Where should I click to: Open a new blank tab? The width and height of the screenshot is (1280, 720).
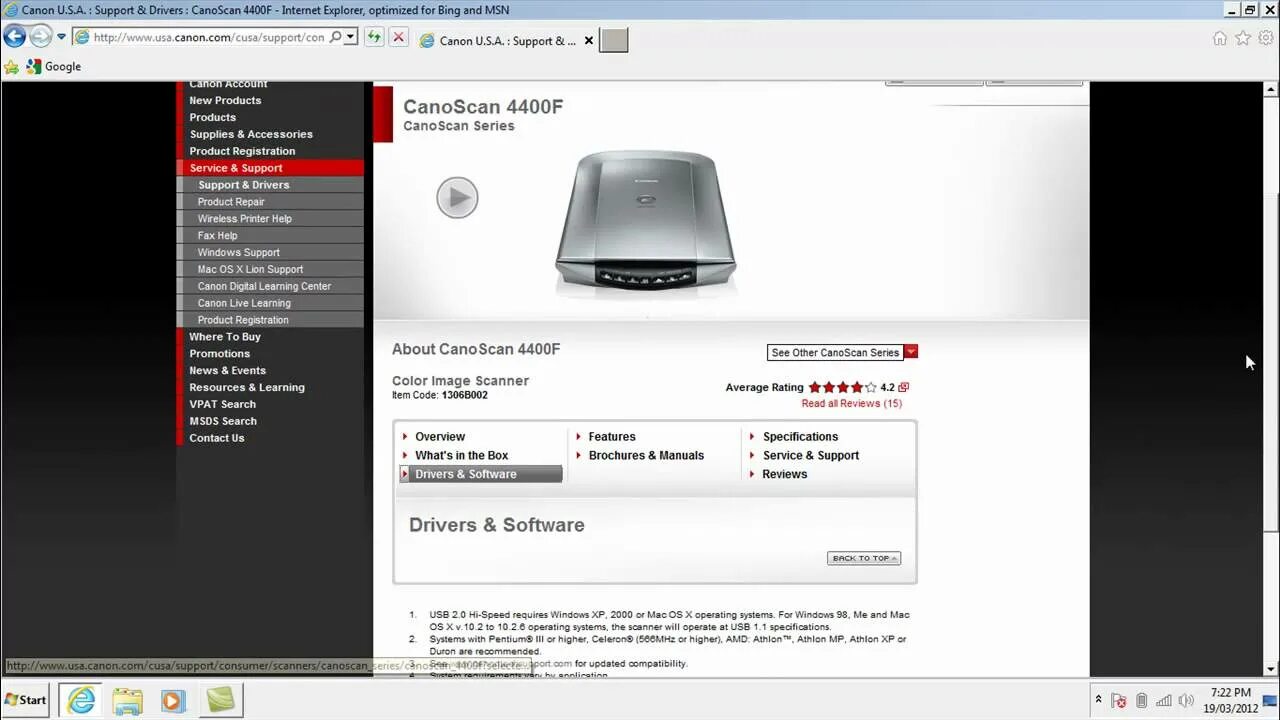613,40
